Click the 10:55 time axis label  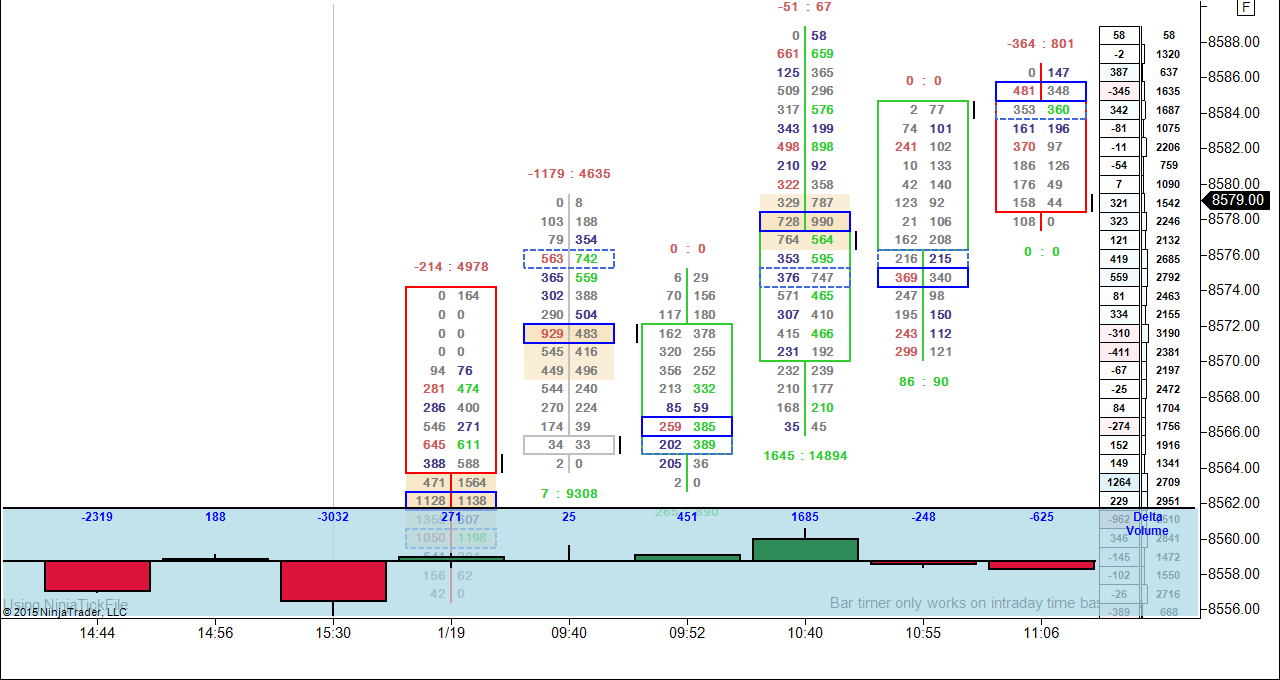point(923,632)
